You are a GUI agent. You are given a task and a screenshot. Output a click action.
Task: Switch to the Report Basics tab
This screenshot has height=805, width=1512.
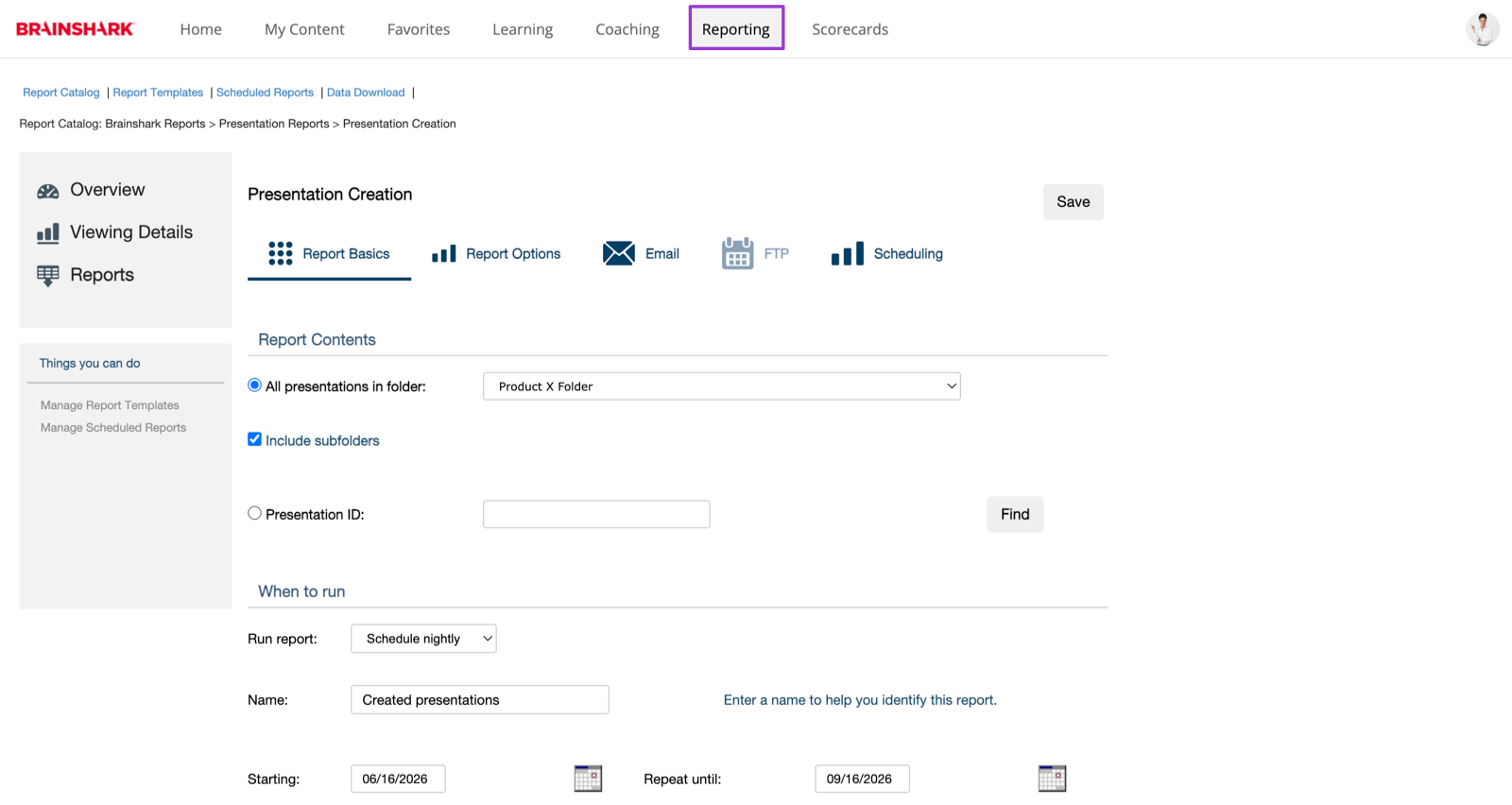coord(329,253)
